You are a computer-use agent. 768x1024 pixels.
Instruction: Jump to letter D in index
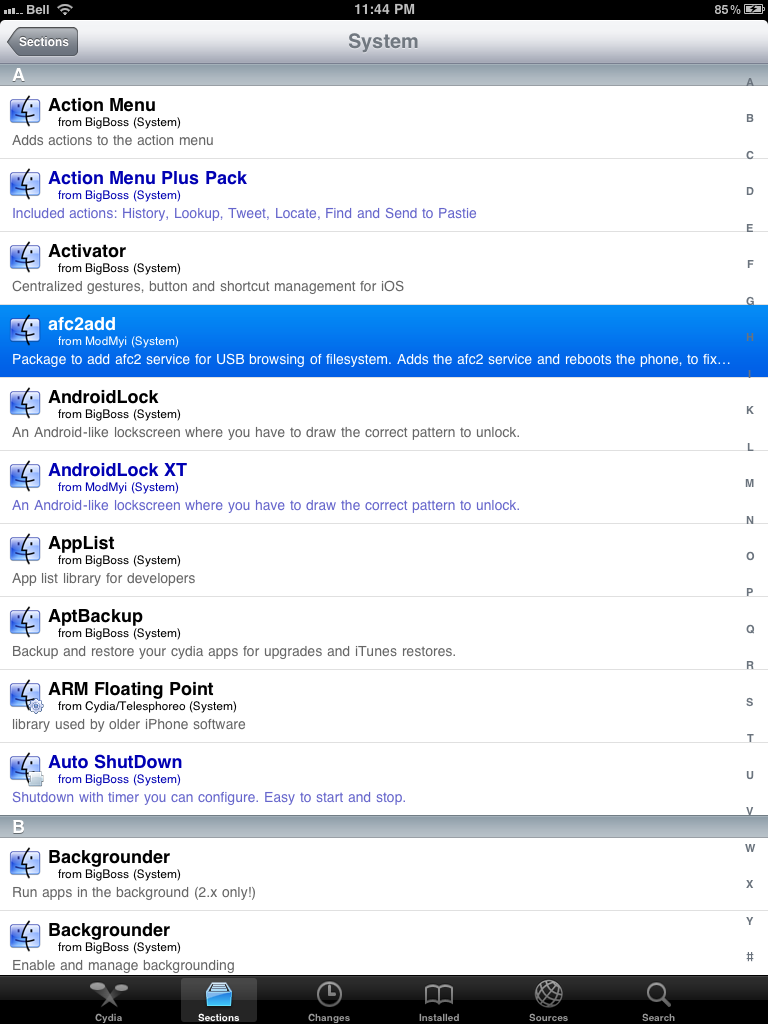(750, 191)
